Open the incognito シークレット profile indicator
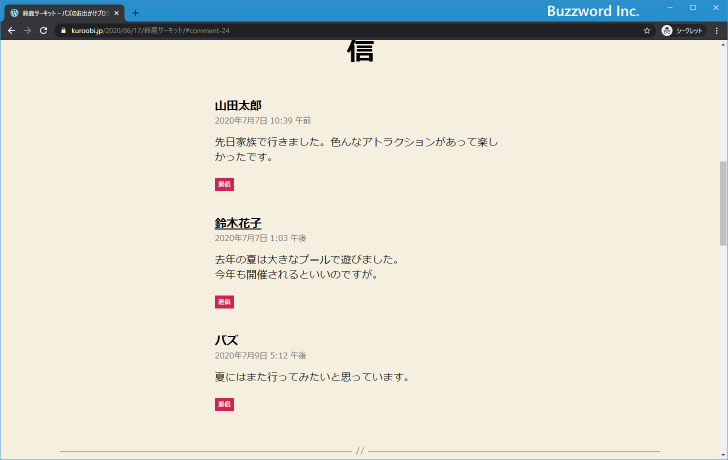728x460 pixels. 682,31
